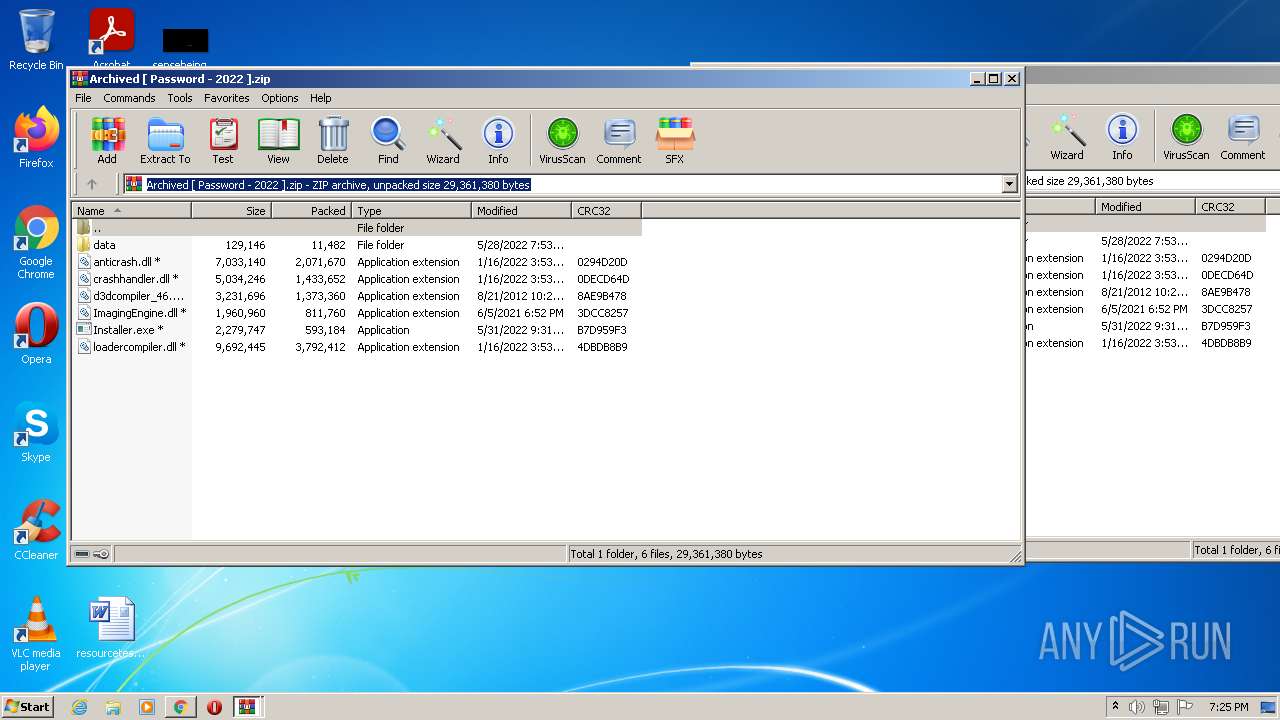Open Firefox desktop shortcut
1280x720 pixels.
point(36,138)
